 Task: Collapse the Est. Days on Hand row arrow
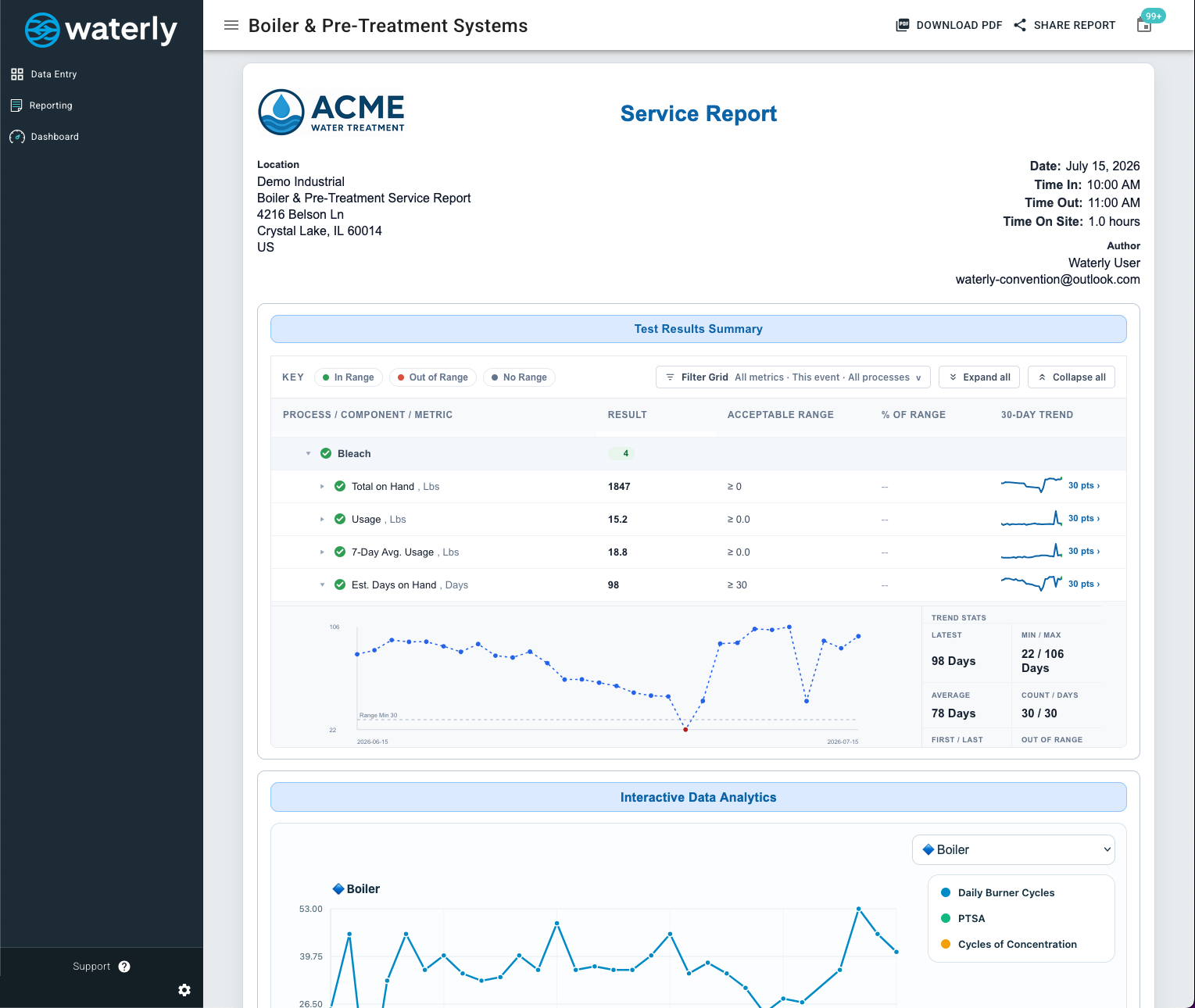coord(322,585)
